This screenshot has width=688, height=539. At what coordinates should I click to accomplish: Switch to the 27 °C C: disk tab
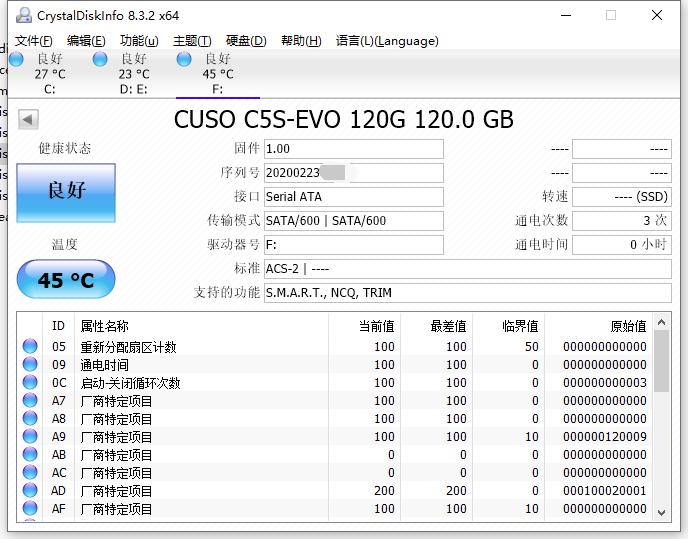pyautogui.click(x=50, y=73)
